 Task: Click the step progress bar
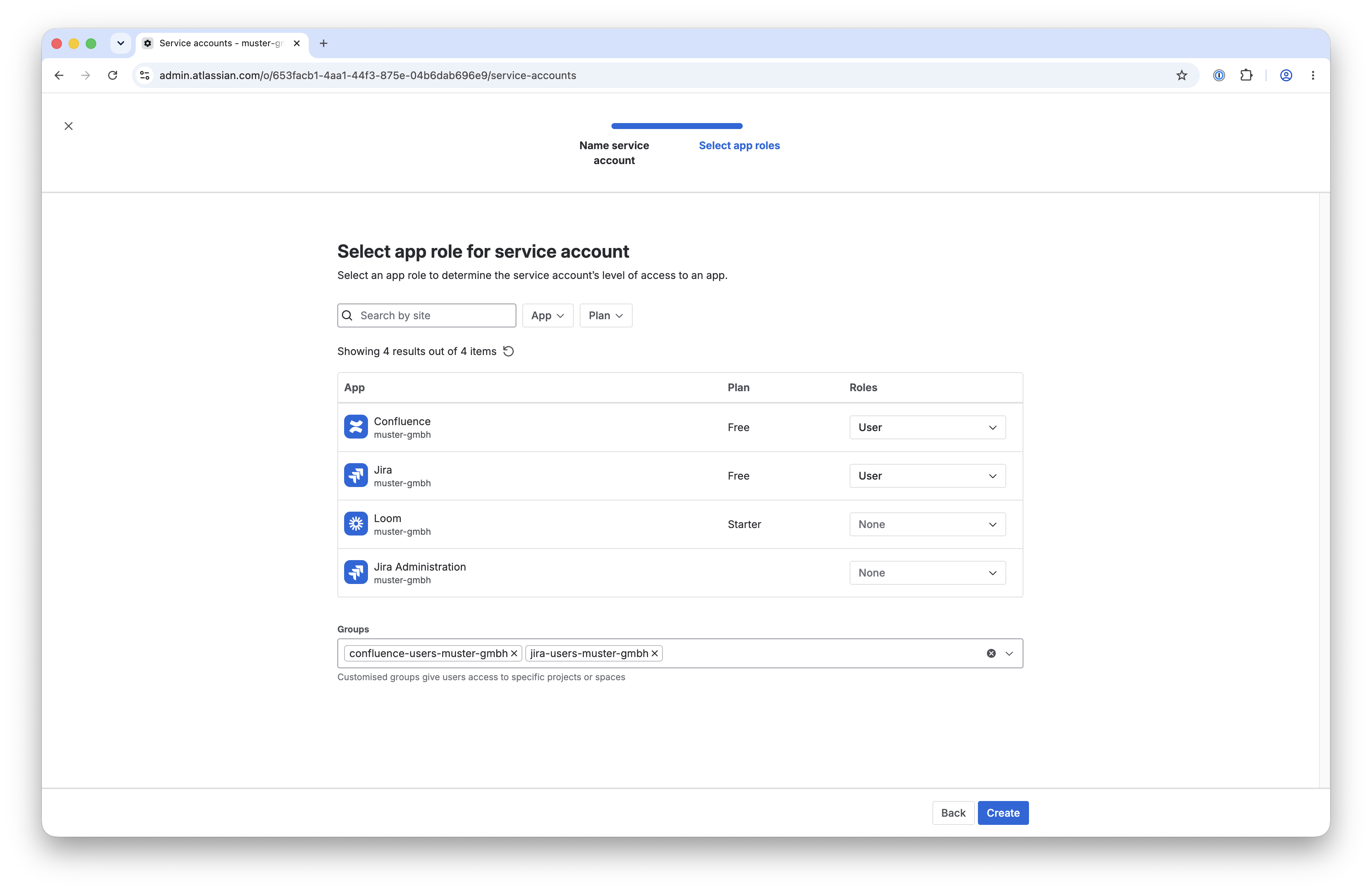click(677, 126)
